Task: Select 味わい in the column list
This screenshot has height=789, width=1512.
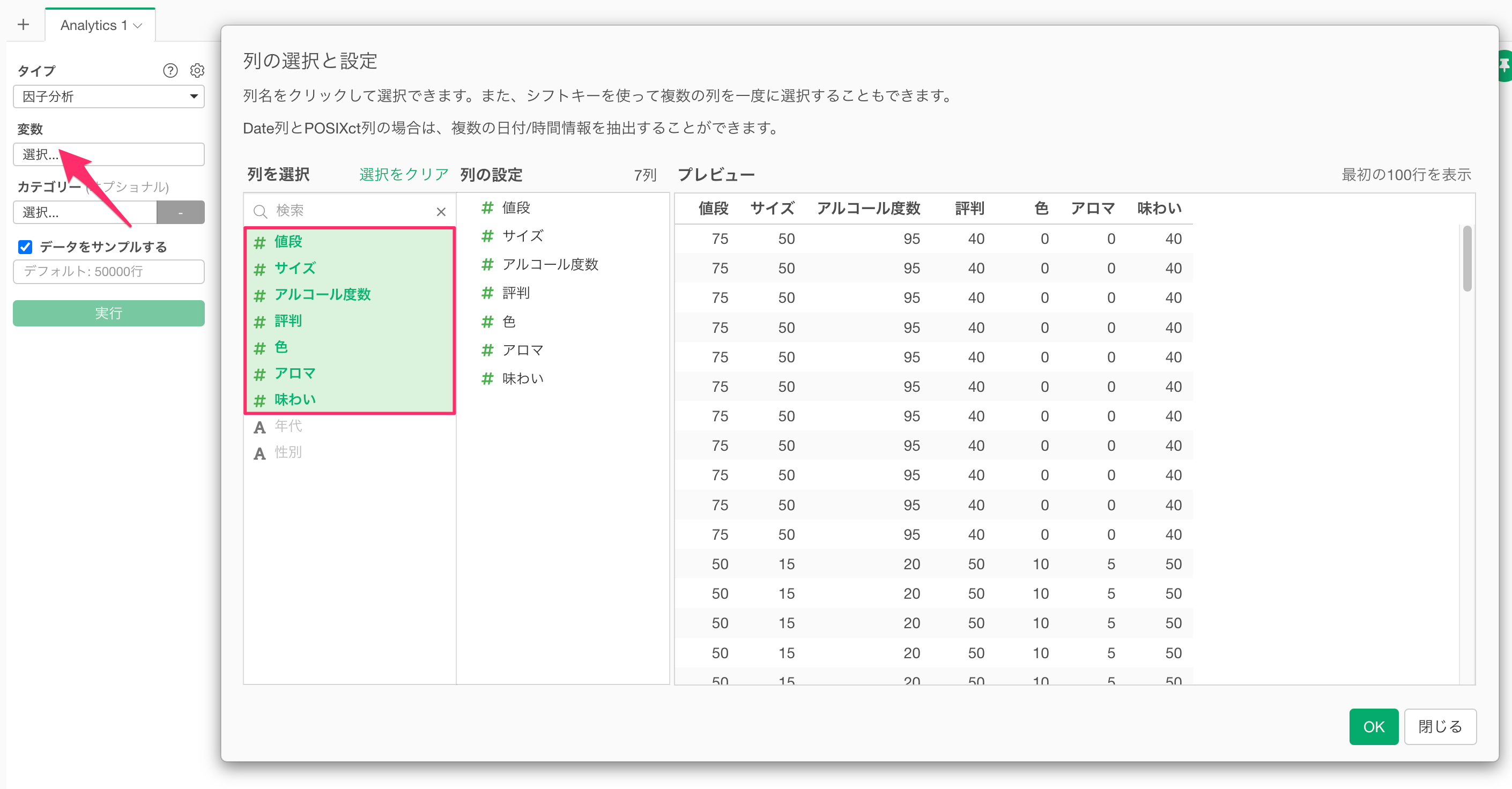Action: click(x=349, y=400)
